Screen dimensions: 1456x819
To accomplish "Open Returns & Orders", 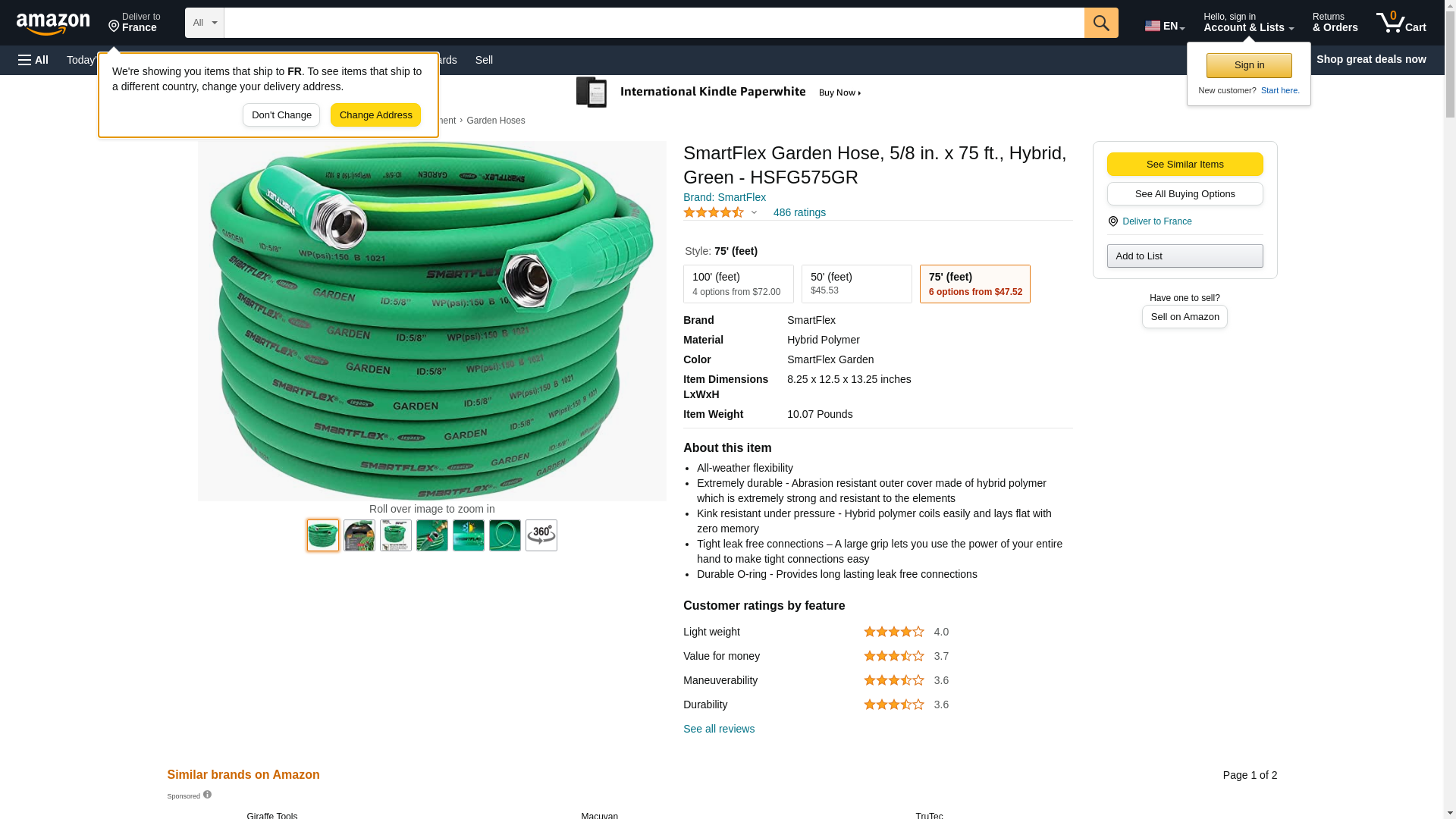I will 1335,23.
